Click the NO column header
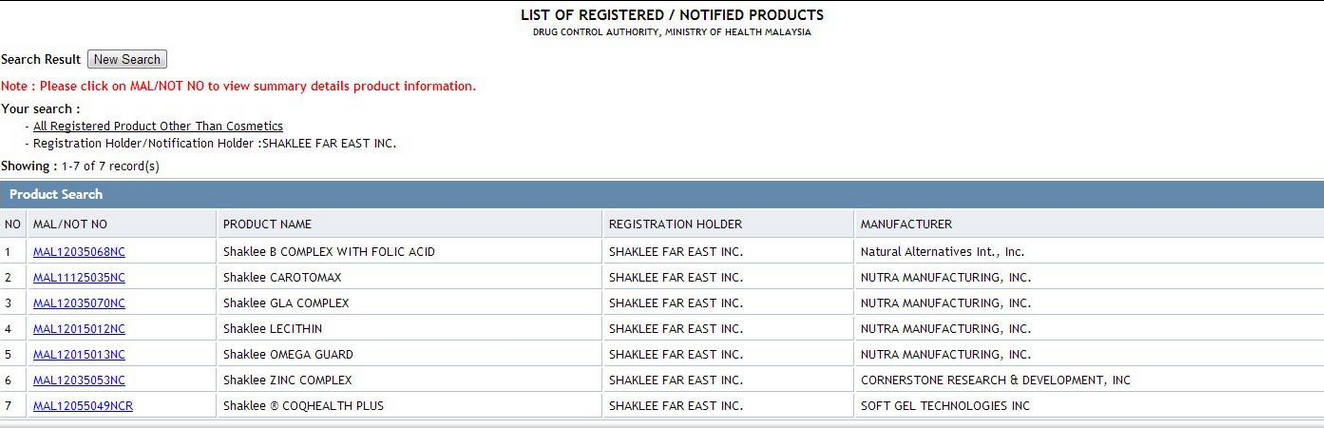This screenshot has width=1324, height=431. pyautogui.click(x=13, y=224)
